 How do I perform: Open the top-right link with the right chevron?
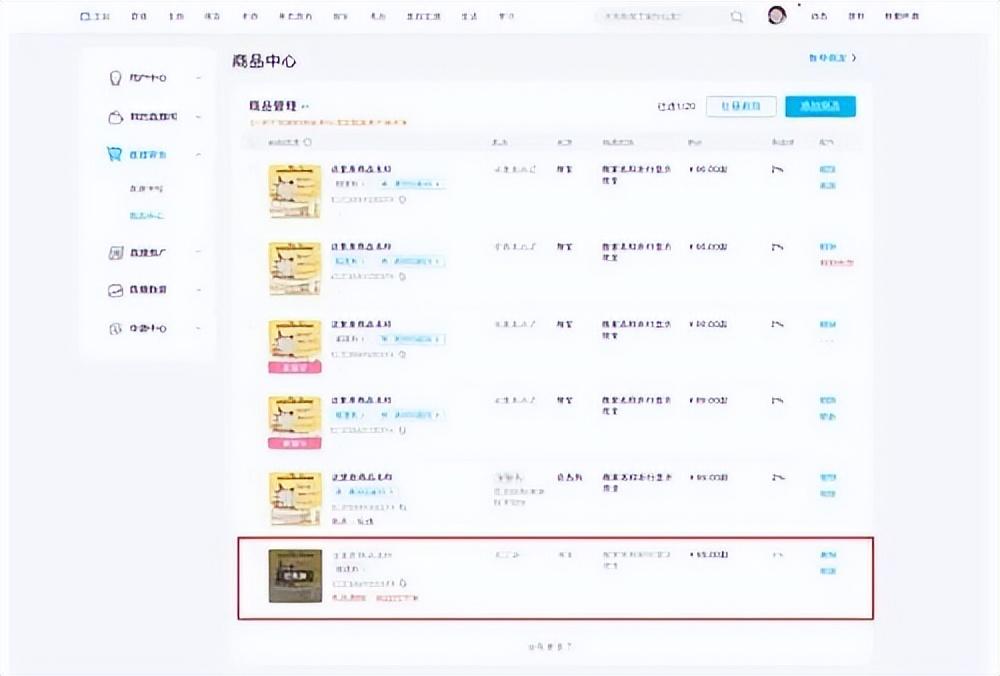coord(832,58)
